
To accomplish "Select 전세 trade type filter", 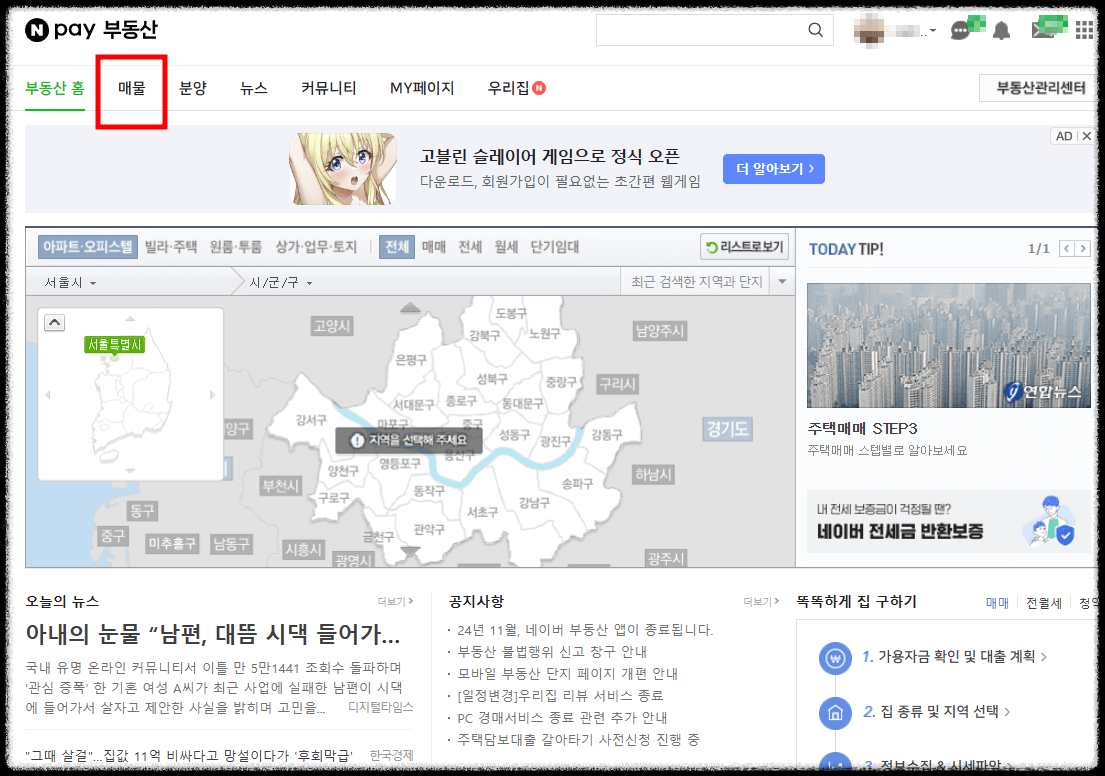I will point(470,247).
